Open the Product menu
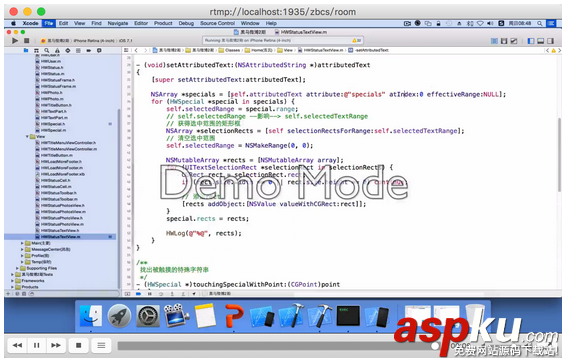This screenshot has width=564, height=363. click(163, 23)
